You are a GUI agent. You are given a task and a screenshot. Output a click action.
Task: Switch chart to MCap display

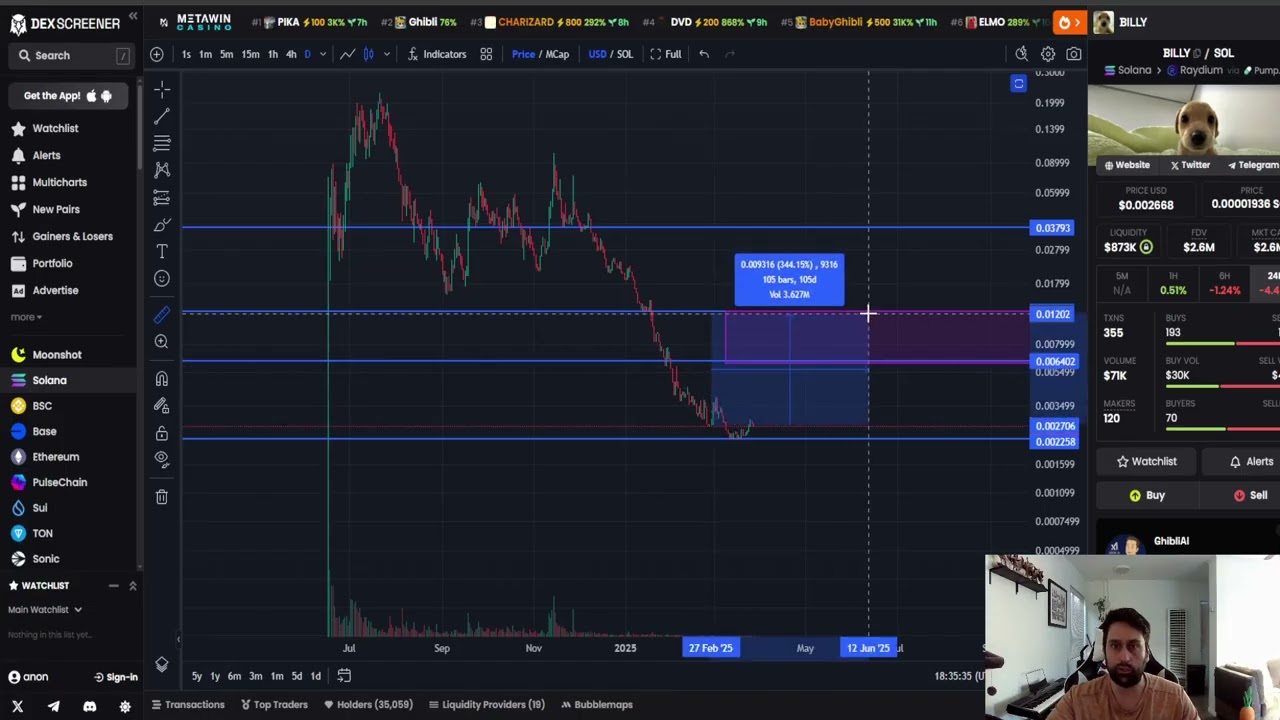click(557, 54)
